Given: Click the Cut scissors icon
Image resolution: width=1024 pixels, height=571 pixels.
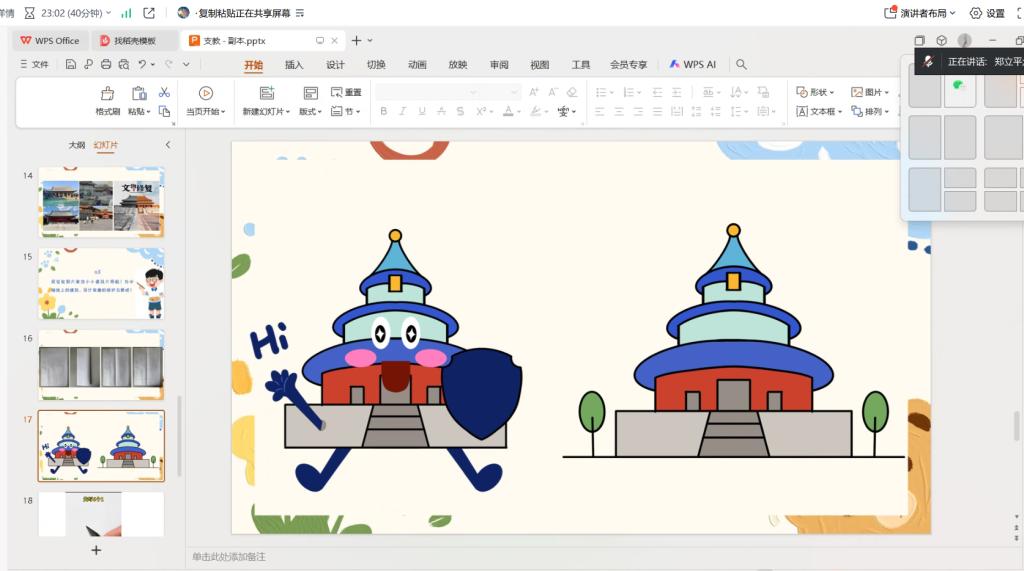Looking at the screenshot, I should tap(164, 93).
